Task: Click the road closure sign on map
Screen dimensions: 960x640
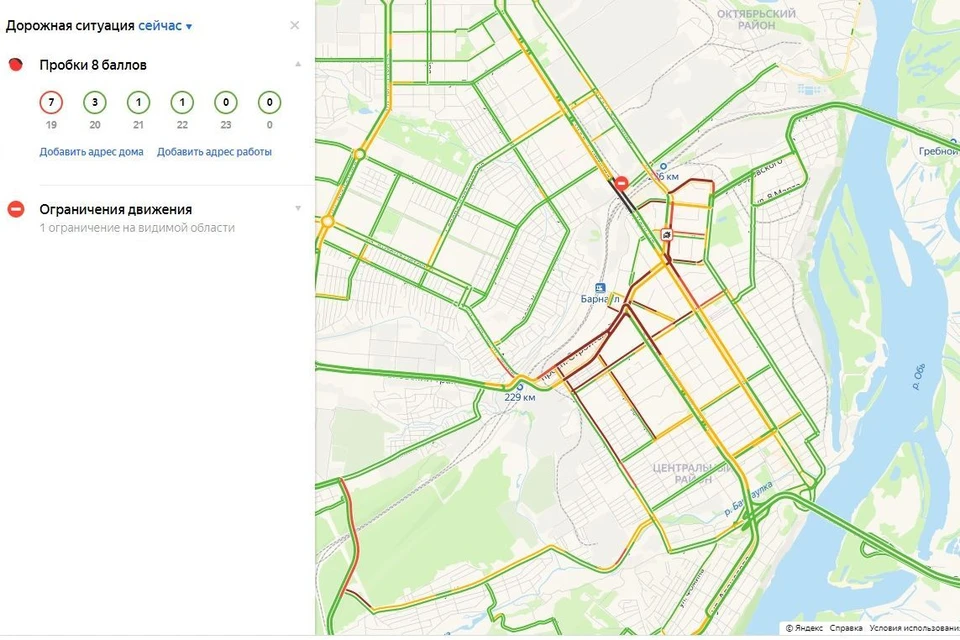Action: click(x=622, y=183)
